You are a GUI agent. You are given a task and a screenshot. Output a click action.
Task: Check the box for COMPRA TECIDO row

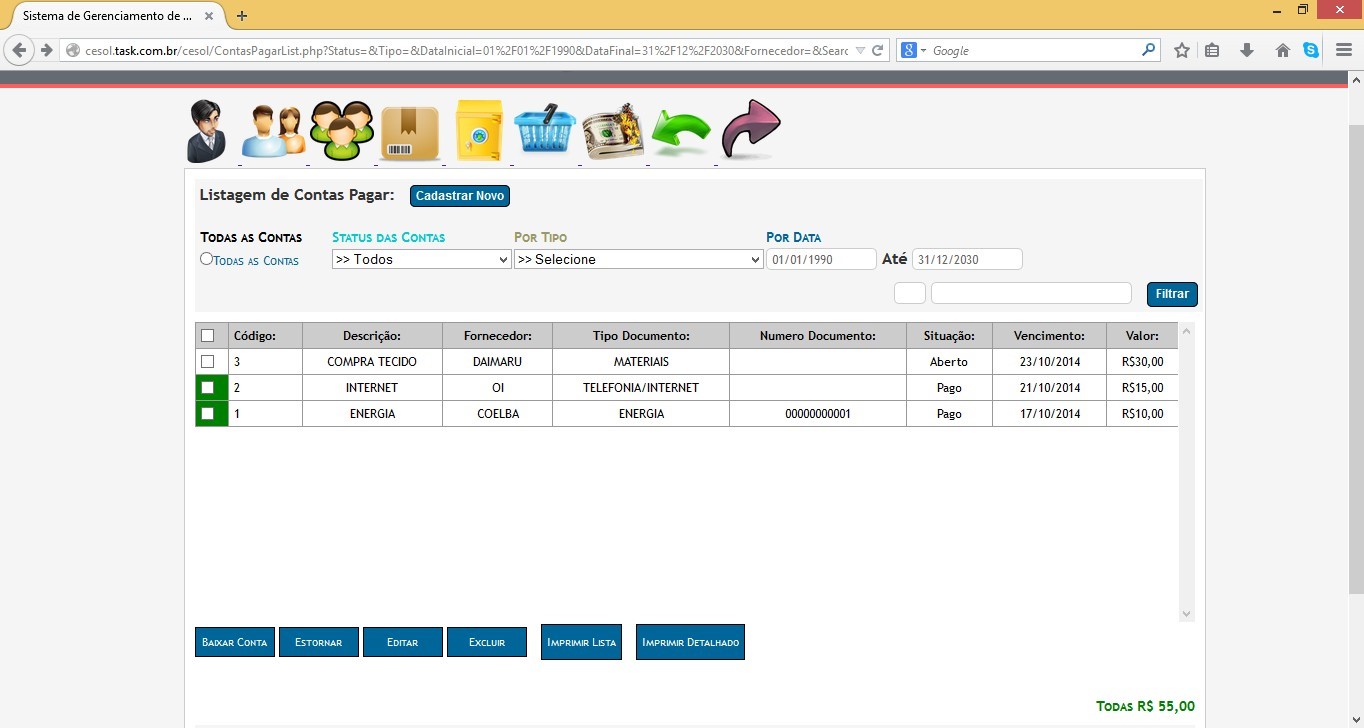208,361
